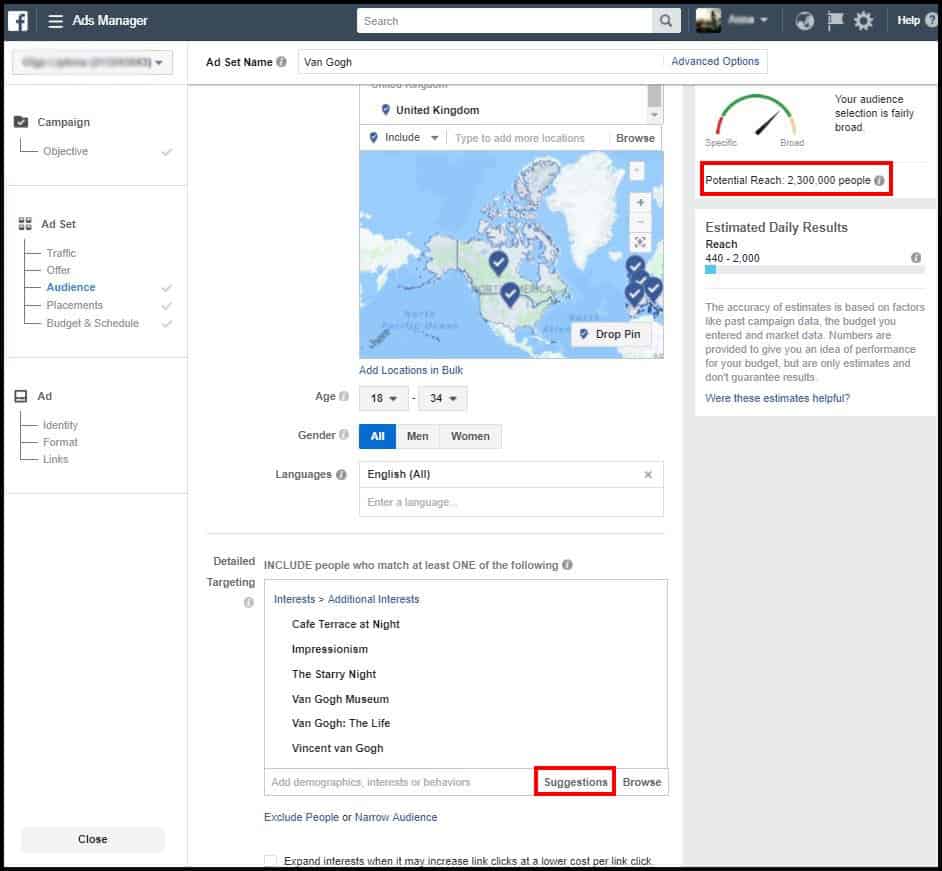Open the settings gear icon
942x871 pixels.
coord(863,21)
